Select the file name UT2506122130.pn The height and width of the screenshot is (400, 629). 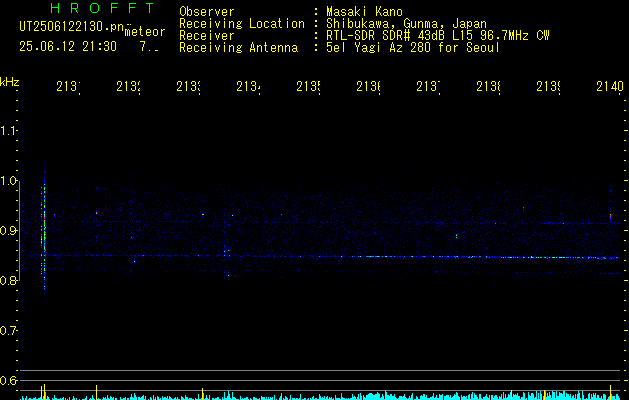[x=71, y=27]
